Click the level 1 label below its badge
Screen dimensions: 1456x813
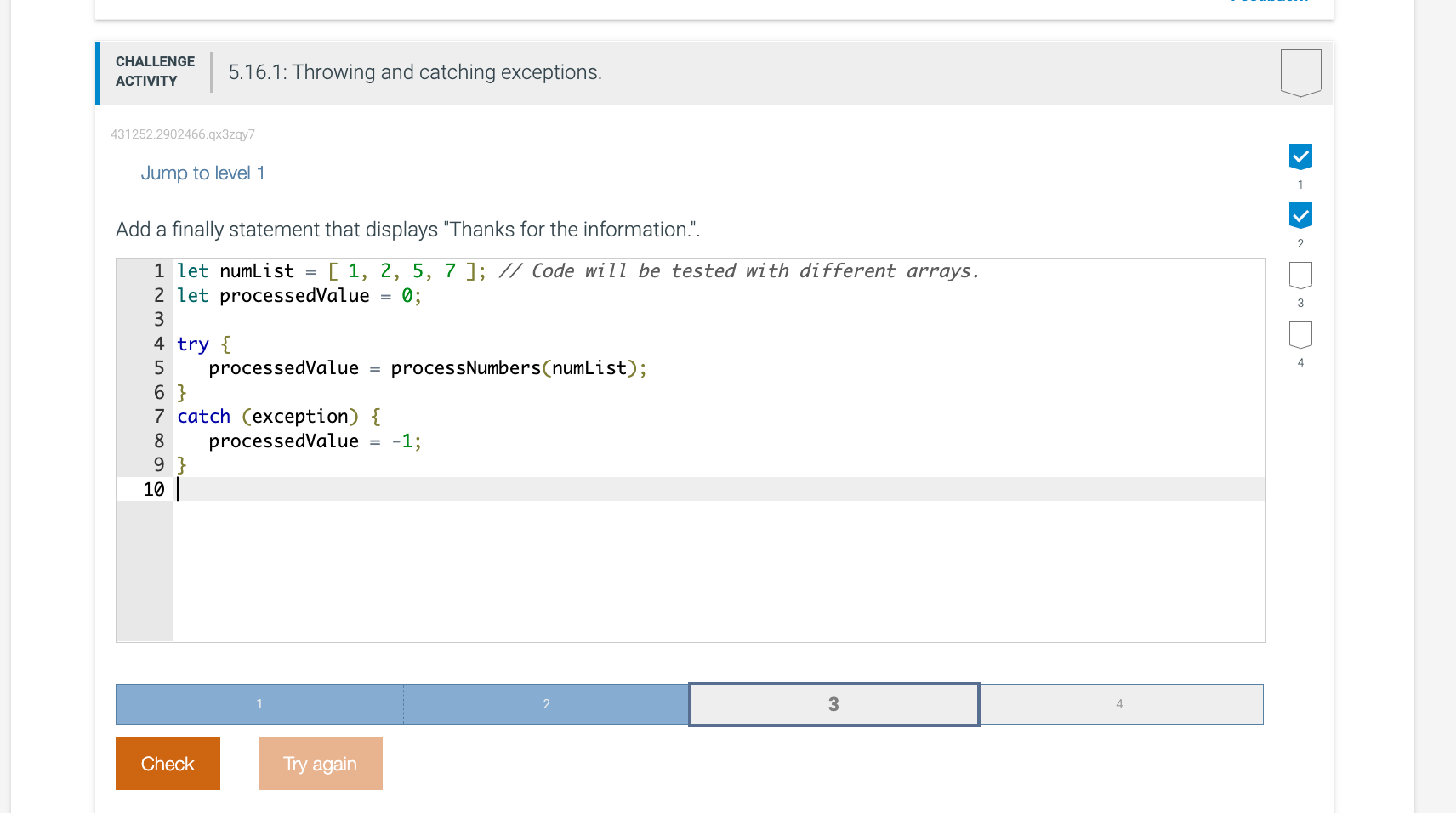pos(1300,183)
